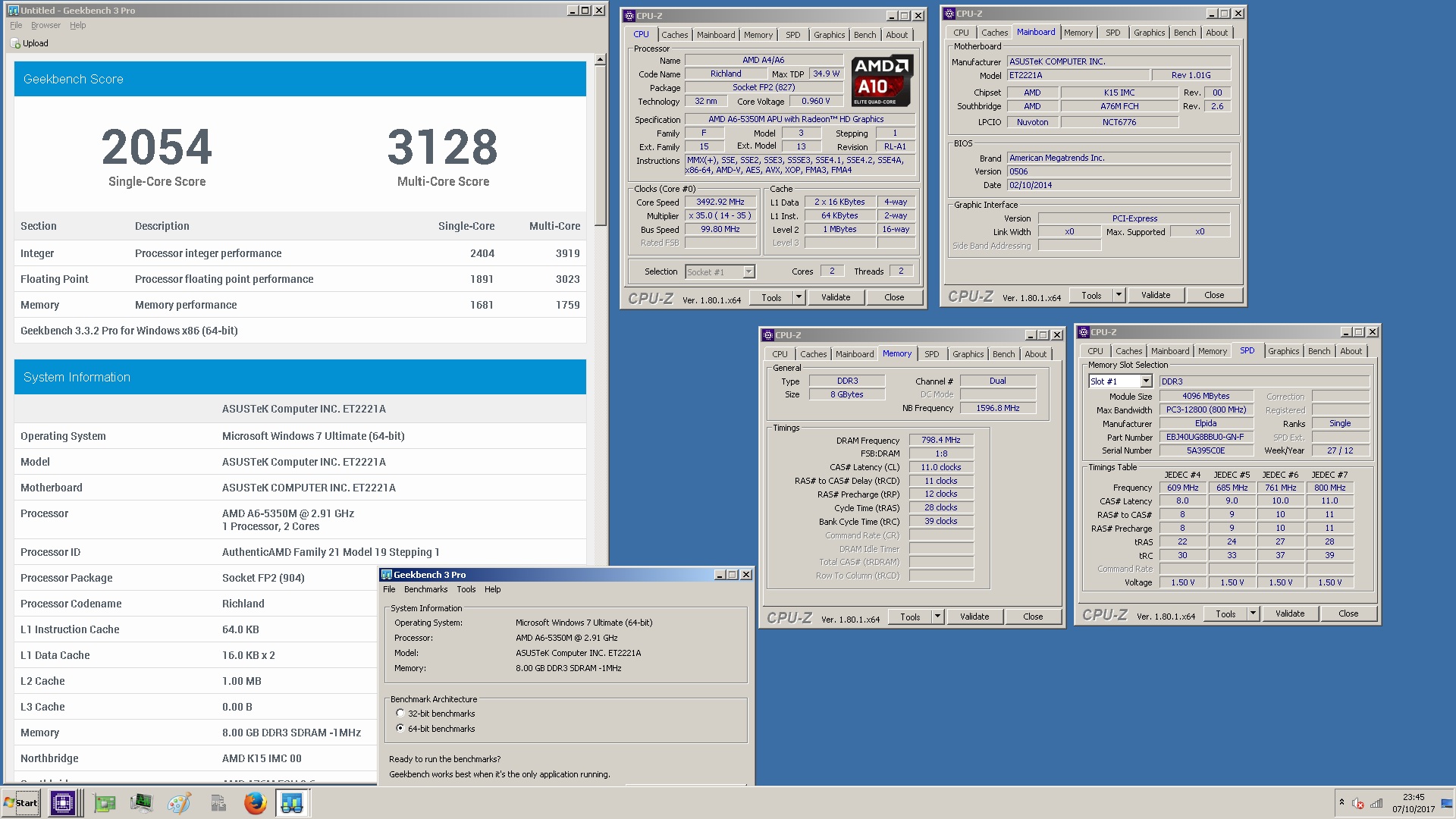
Task: Open About tab in SPD window
Action: click(x=1351, y=351)
